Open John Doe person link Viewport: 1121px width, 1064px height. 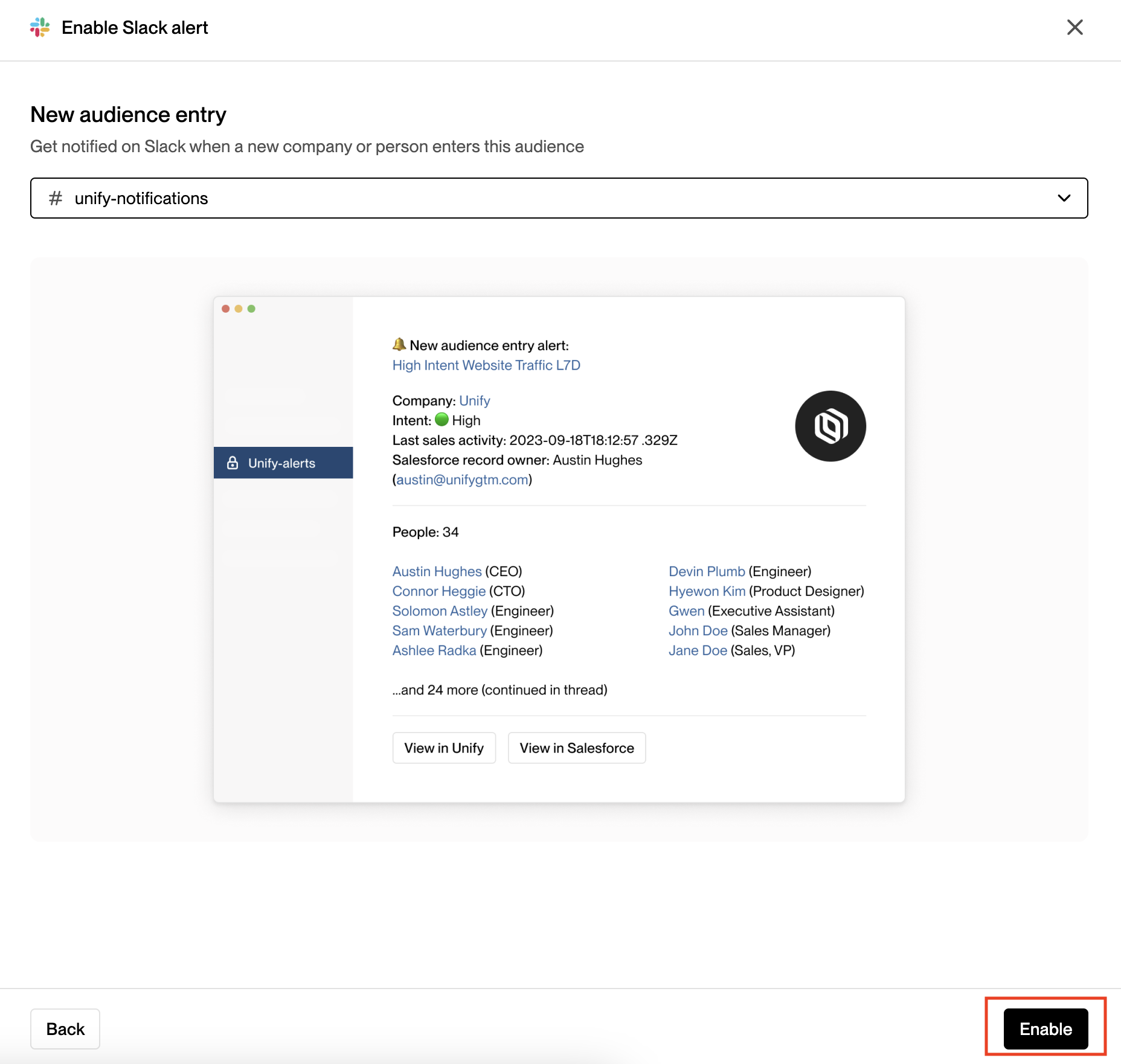698,631
